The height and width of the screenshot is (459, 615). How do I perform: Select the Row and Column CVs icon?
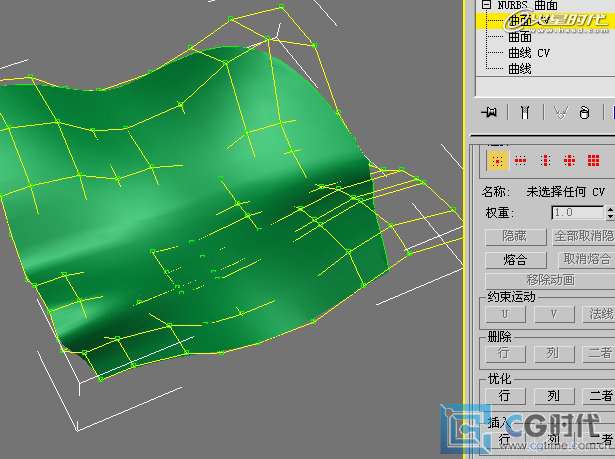[x=570, y=160]
